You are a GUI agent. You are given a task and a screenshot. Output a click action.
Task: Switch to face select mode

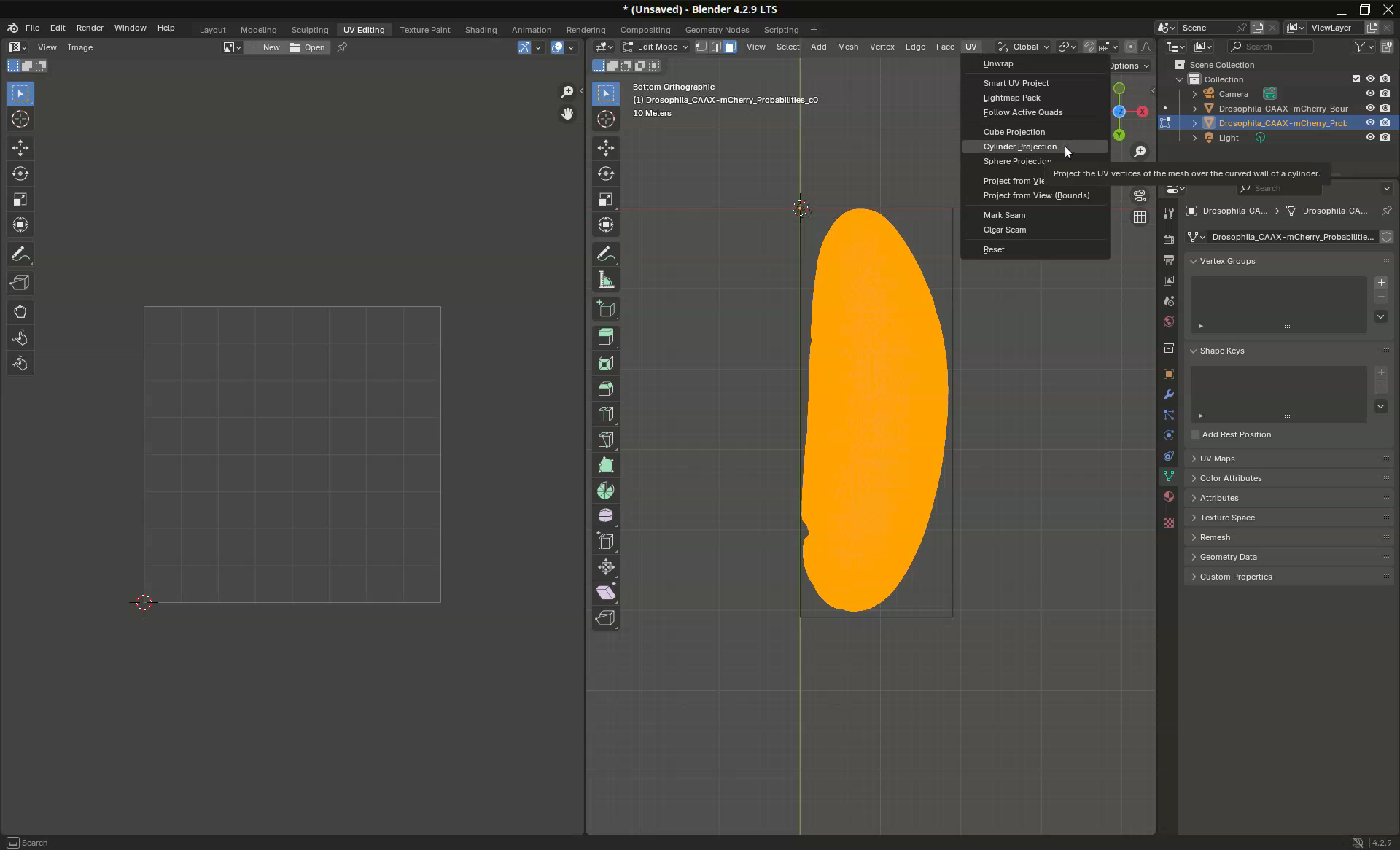point(730,47)
